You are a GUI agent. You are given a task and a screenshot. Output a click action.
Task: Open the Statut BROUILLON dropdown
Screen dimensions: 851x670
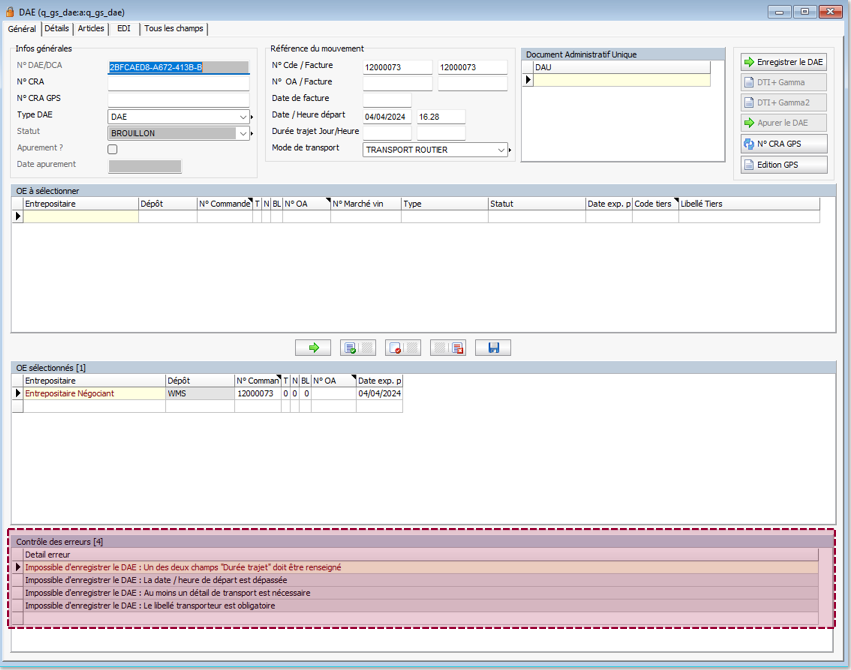pos(243,133)
